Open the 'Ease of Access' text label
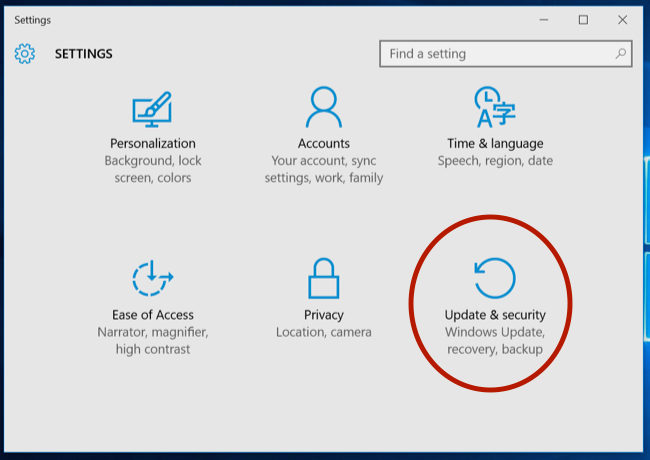Viewport: 650px width, 460px height. [153, 315]
